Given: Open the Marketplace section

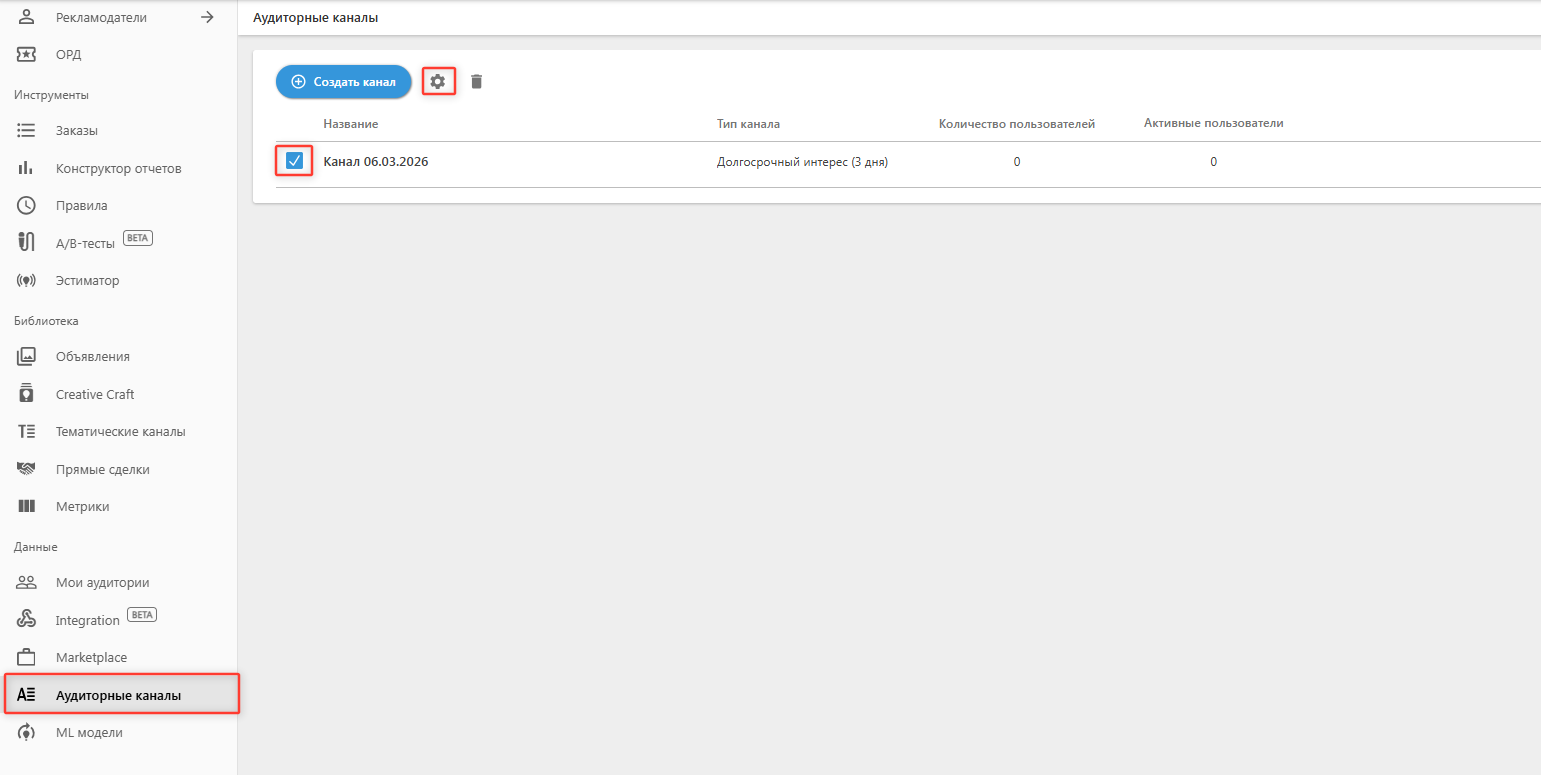Looking at the screenshot, I should click(x=91, y=657).
